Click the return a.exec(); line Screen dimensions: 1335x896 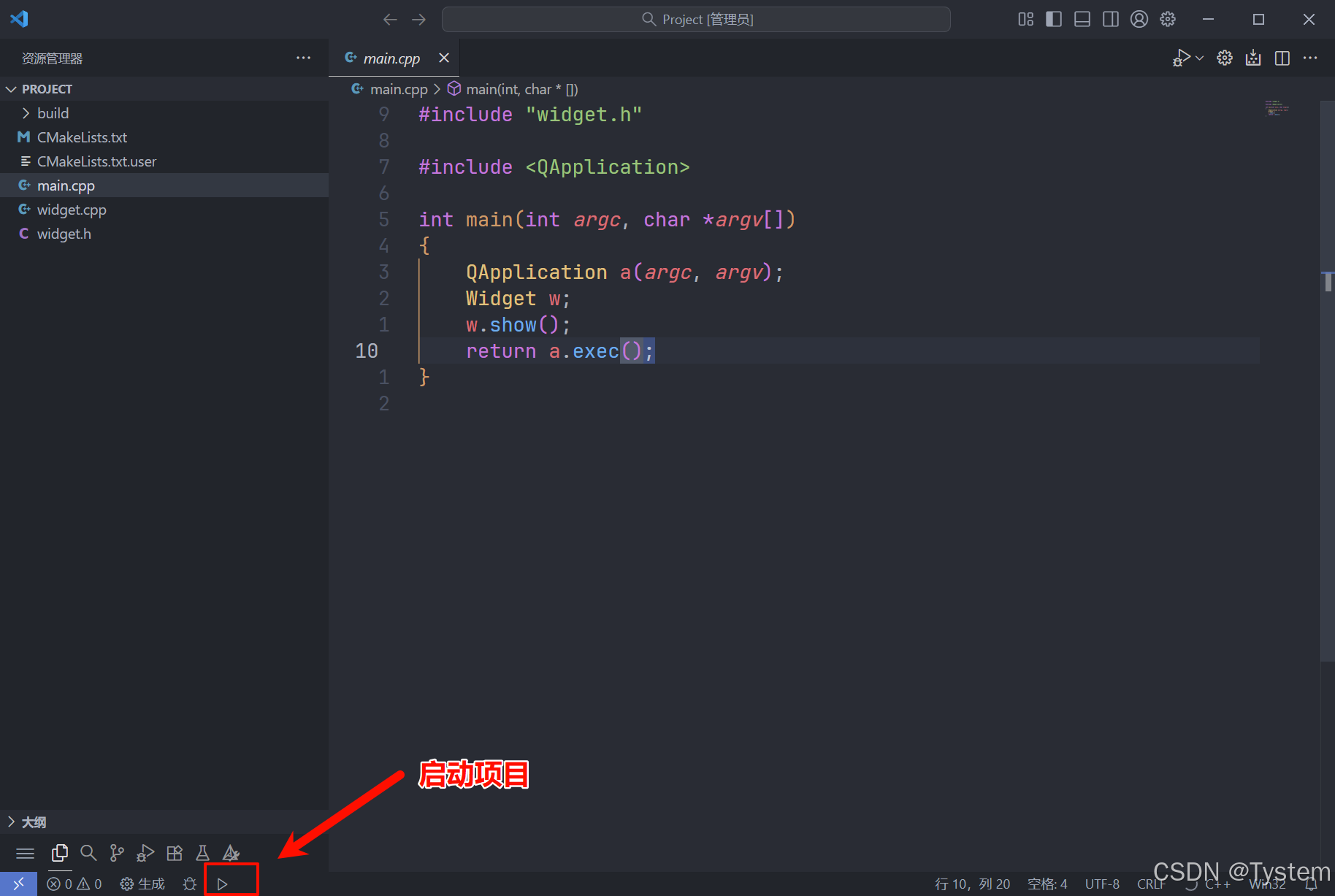pos(560,351)
